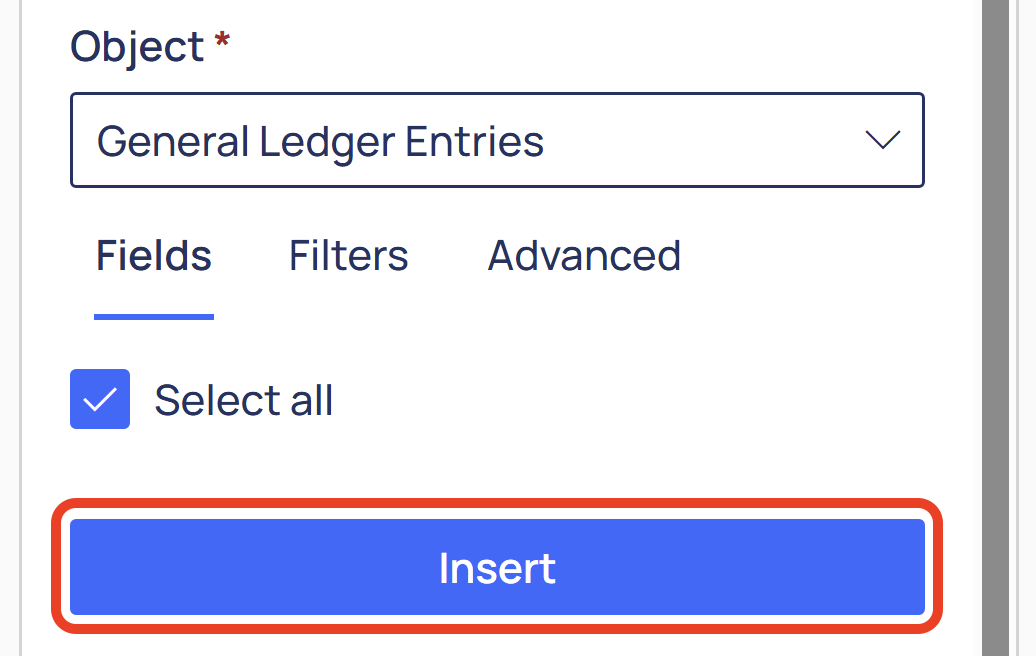Click the Object field label
The image size is (1036, 656).
[137, 47]
